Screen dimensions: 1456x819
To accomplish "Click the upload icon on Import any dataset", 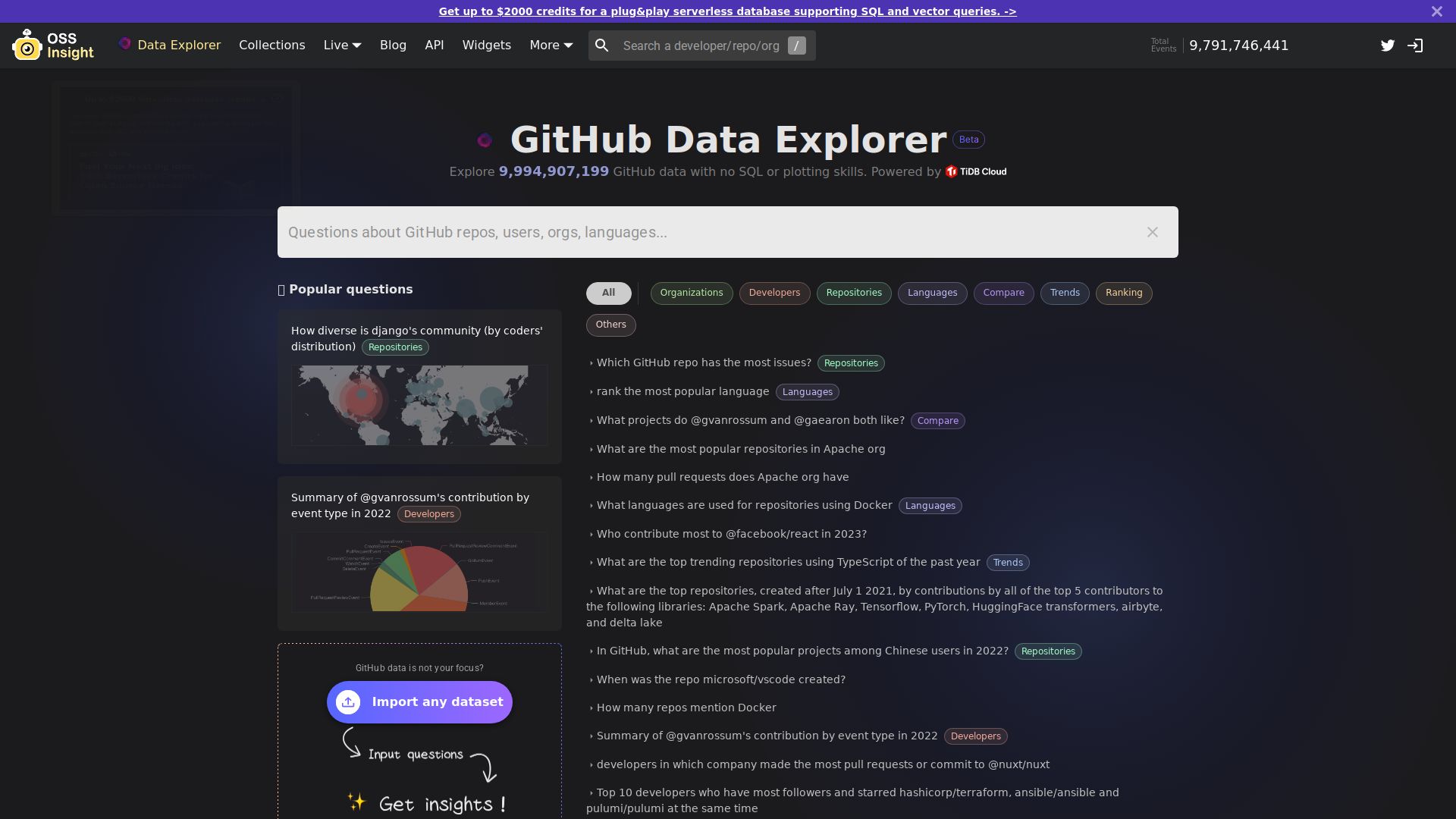I will coord(347,701).
